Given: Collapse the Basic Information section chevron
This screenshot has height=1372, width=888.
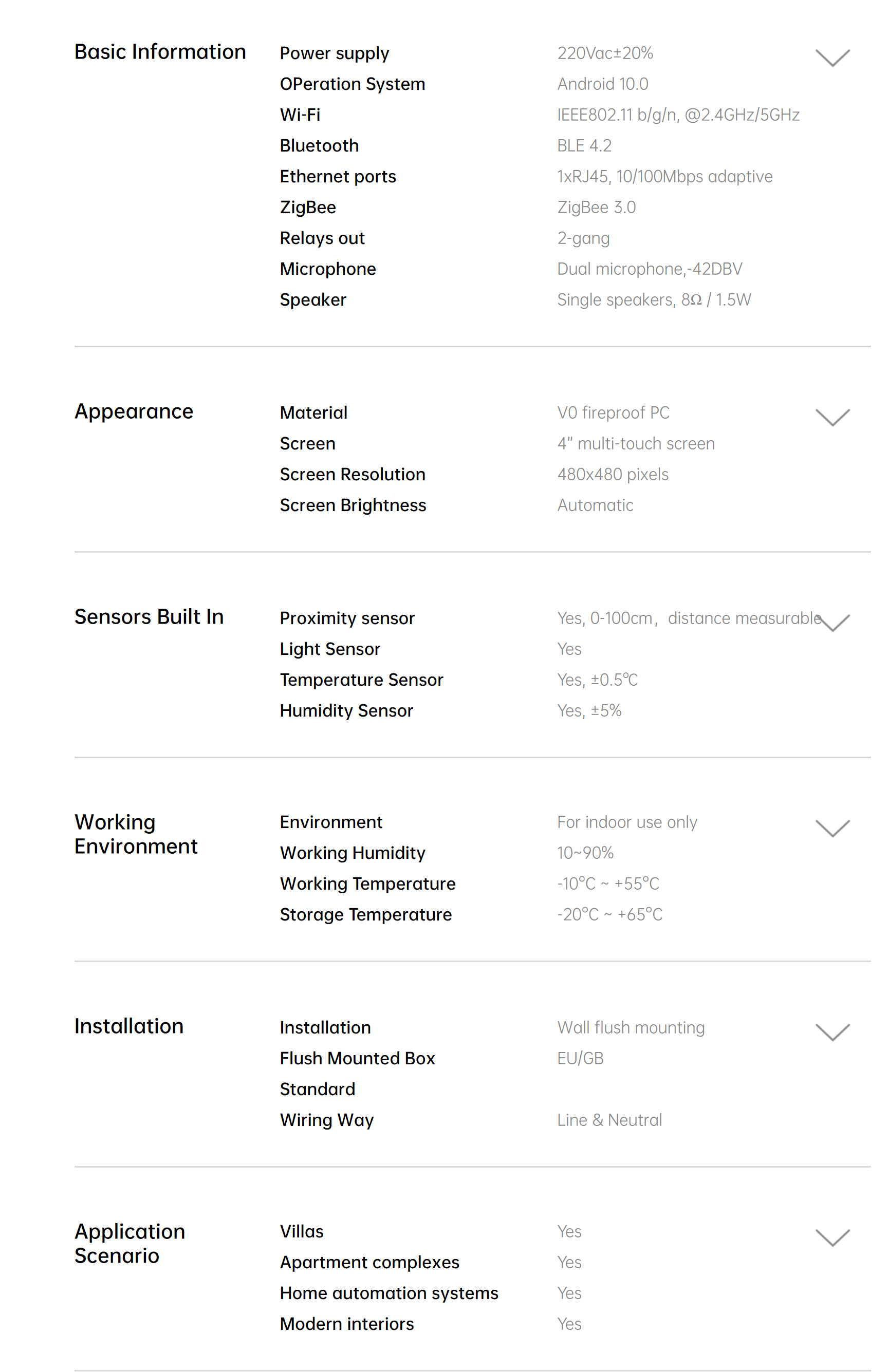Looking at the screenshot, I should pos(832,58).
